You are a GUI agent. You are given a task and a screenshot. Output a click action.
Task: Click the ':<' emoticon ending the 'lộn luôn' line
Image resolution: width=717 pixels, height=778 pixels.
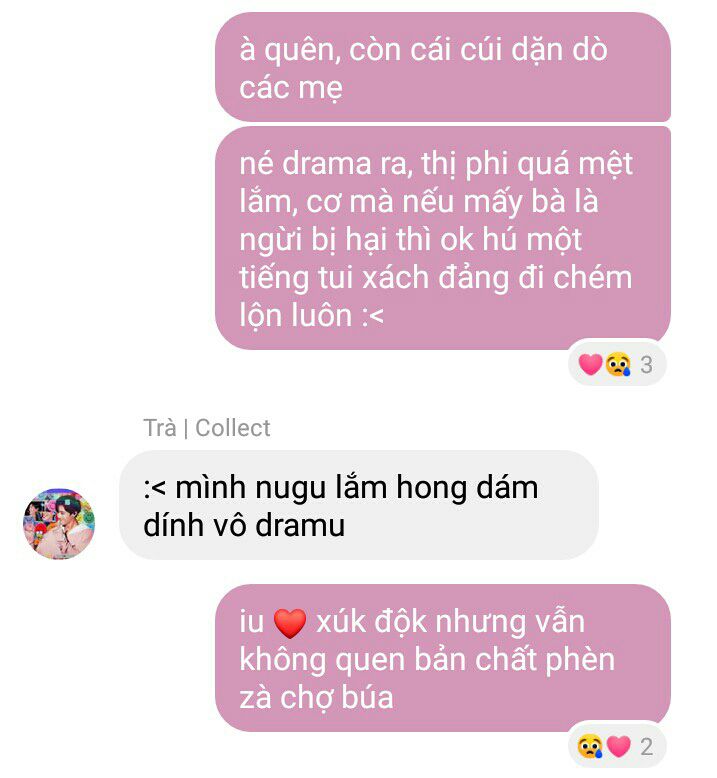(372, 316)
